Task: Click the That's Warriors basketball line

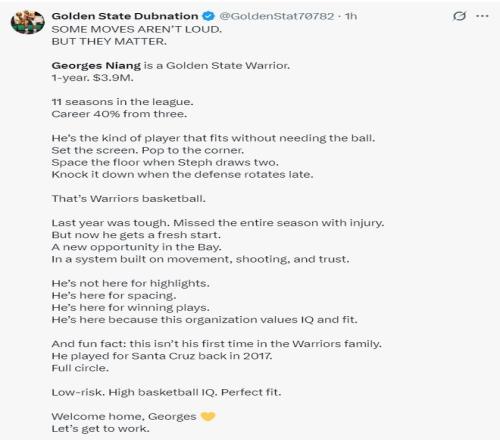Action: tap(129, 199)
